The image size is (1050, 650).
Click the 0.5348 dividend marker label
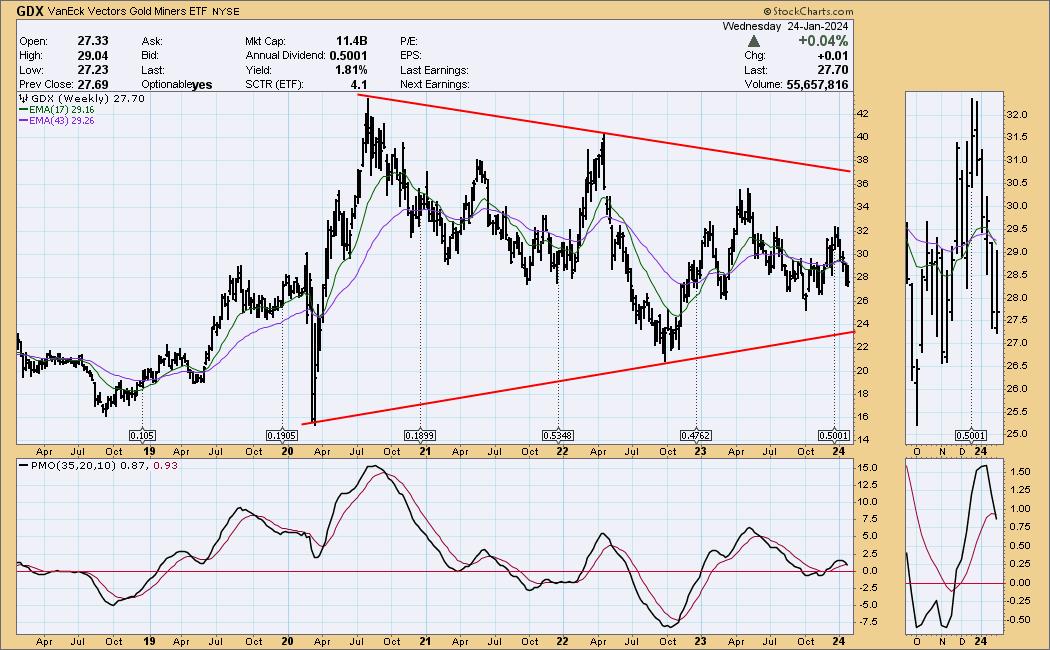tap(558, 435)
